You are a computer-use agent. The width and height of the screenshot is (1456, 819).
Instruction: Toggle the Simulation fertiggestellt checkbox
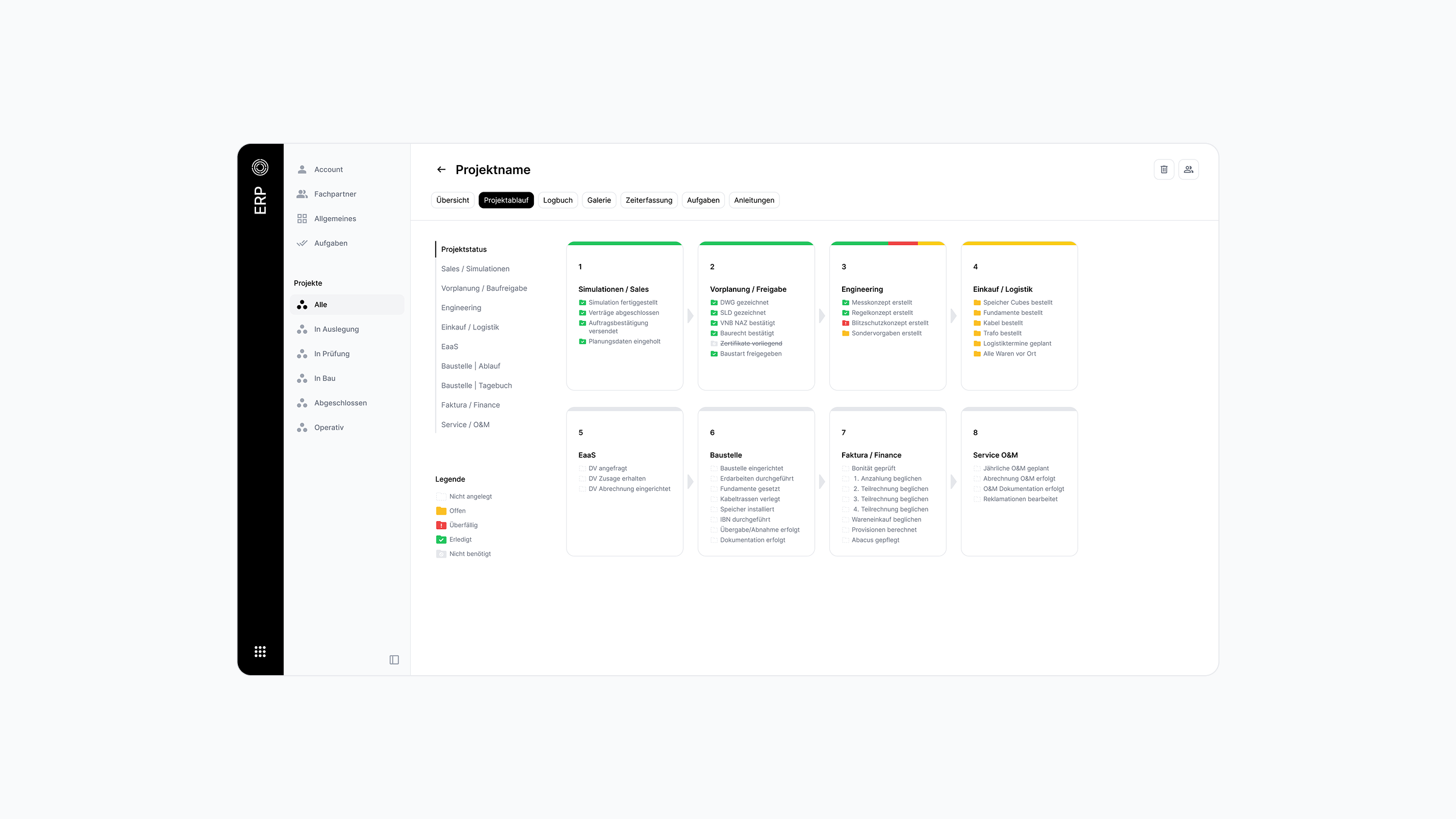582,303
